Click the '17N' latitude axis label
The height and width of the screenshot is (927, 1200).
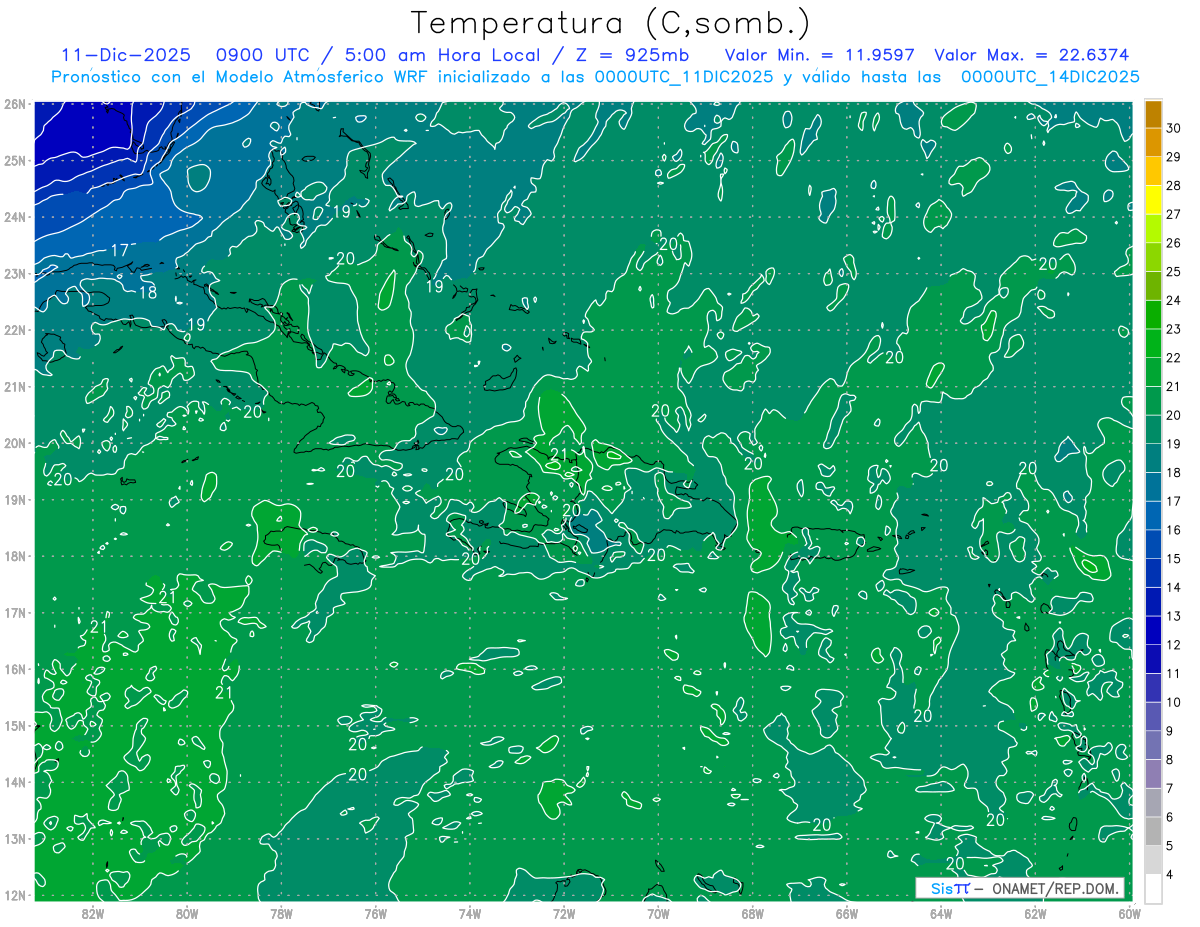pyautogui.click(x=14, y=612)
